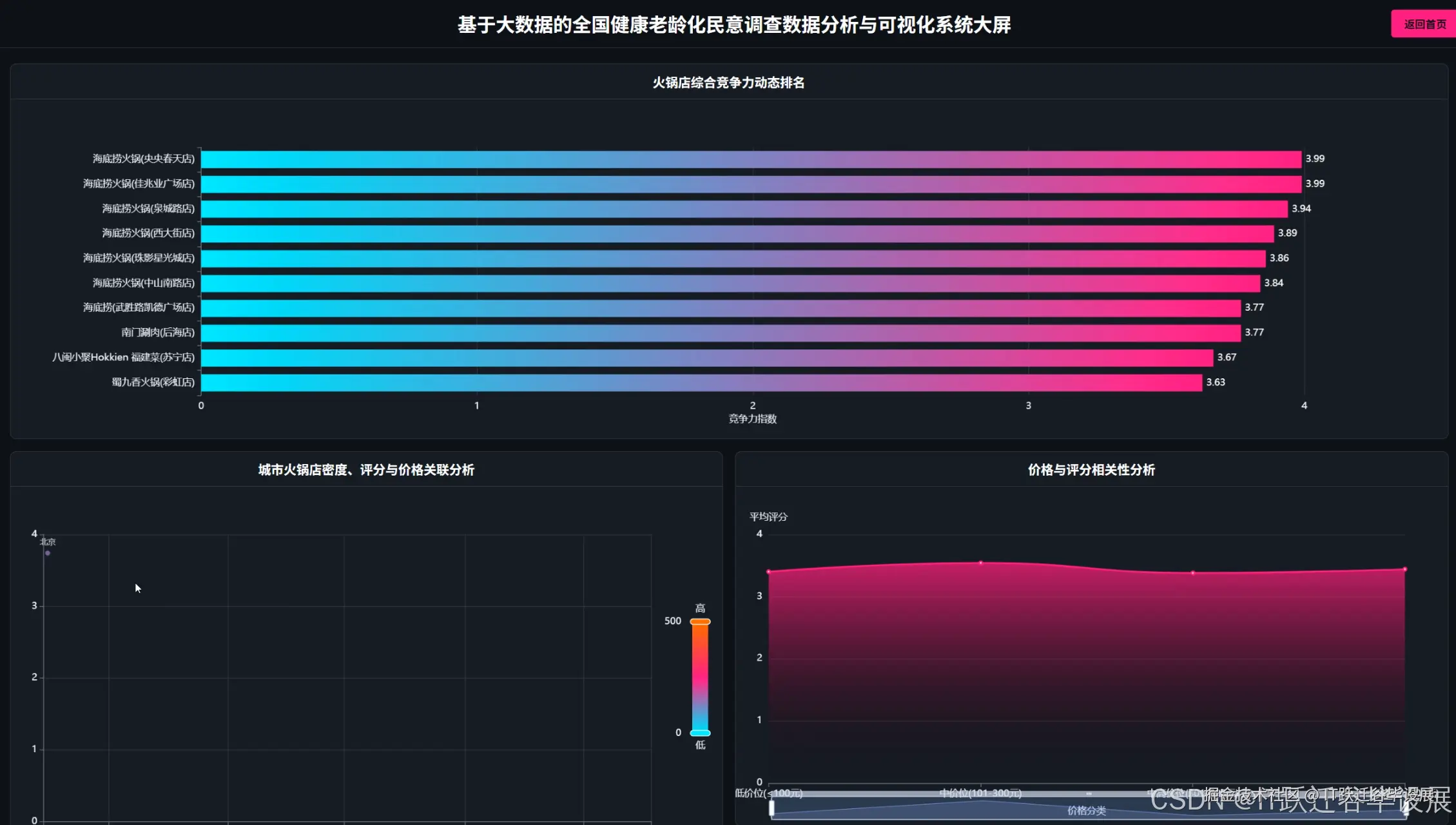1456x825 pixels.
Task: Click the 南门涮肉(后海店) bar
Action: tap(721, 333)
